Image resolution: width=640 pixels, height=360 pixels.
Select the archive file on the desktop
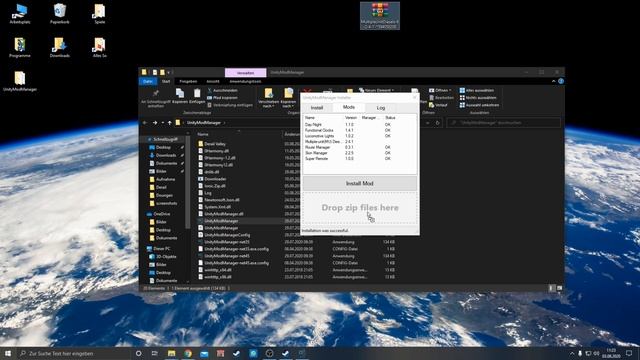click(380, 16)
